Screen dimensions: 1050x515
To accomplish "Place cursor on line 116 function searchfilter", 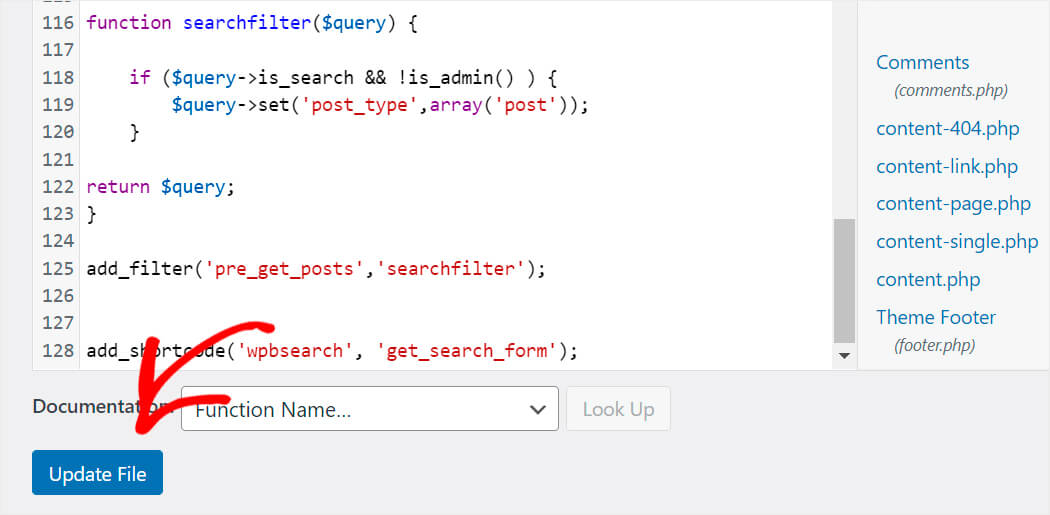I will [x=252, y=23].
